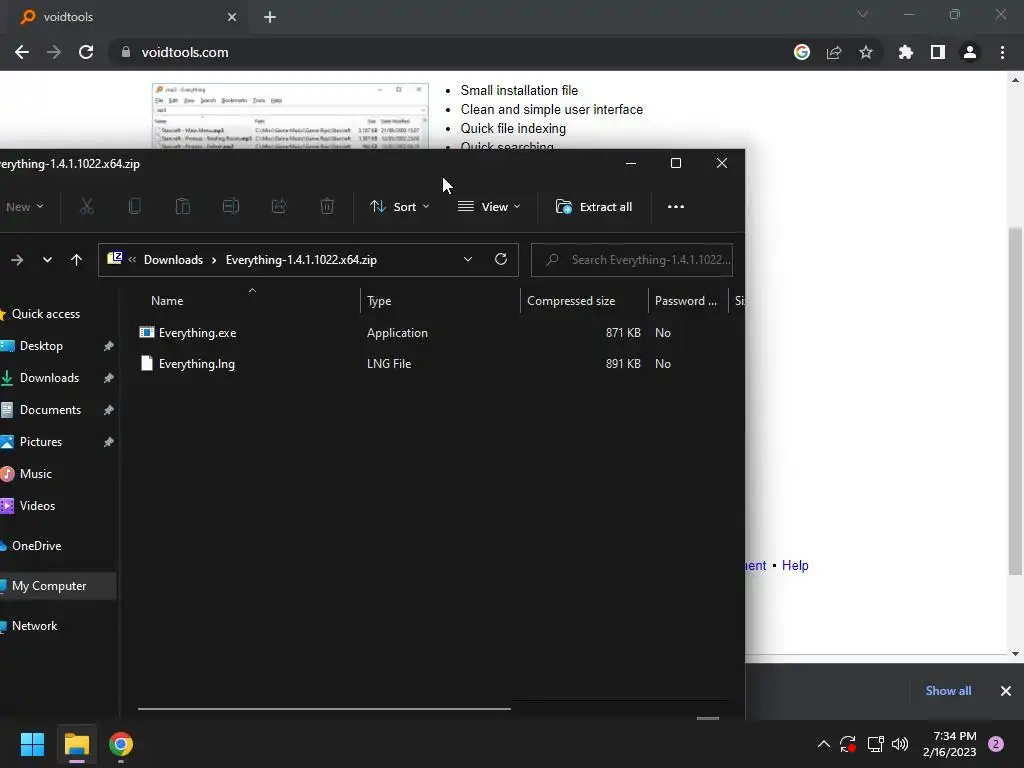Screen dimensions: 1024x768
Task: Select Music in navigation pane
Action: pos(35,474)
